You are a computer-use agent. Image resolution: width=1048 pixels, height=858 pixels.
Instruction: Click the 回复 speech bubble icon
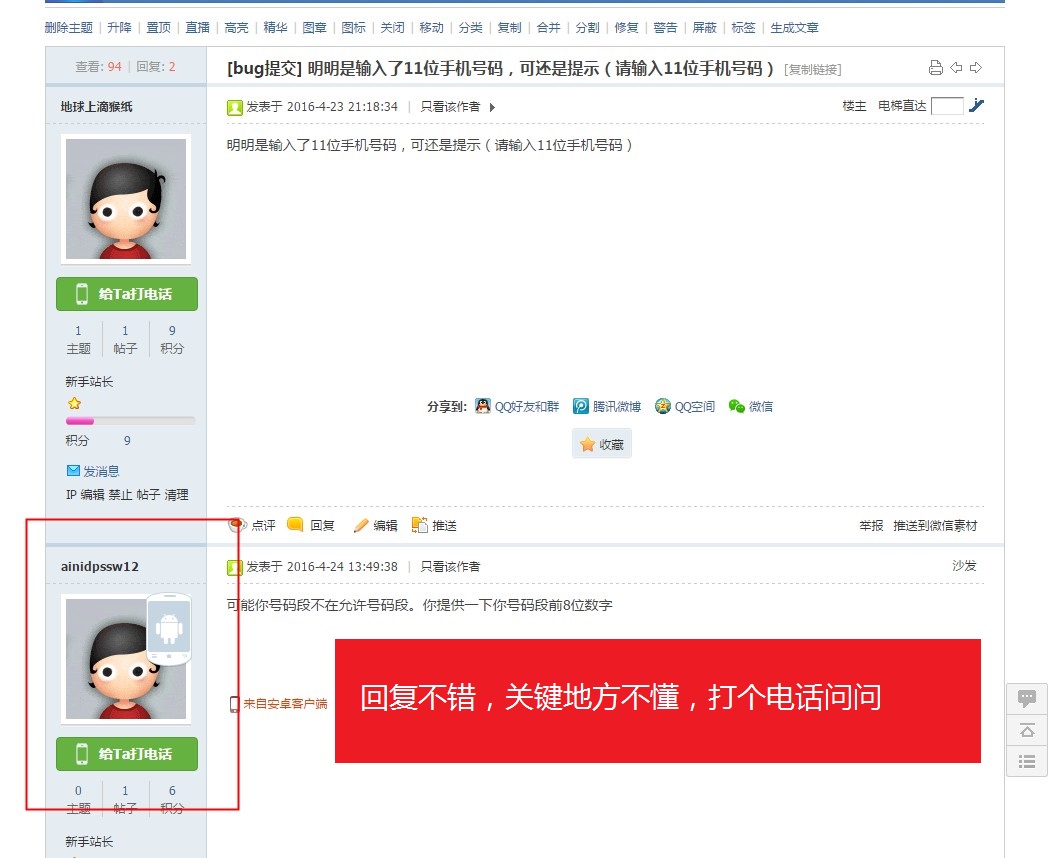[295, 525]
